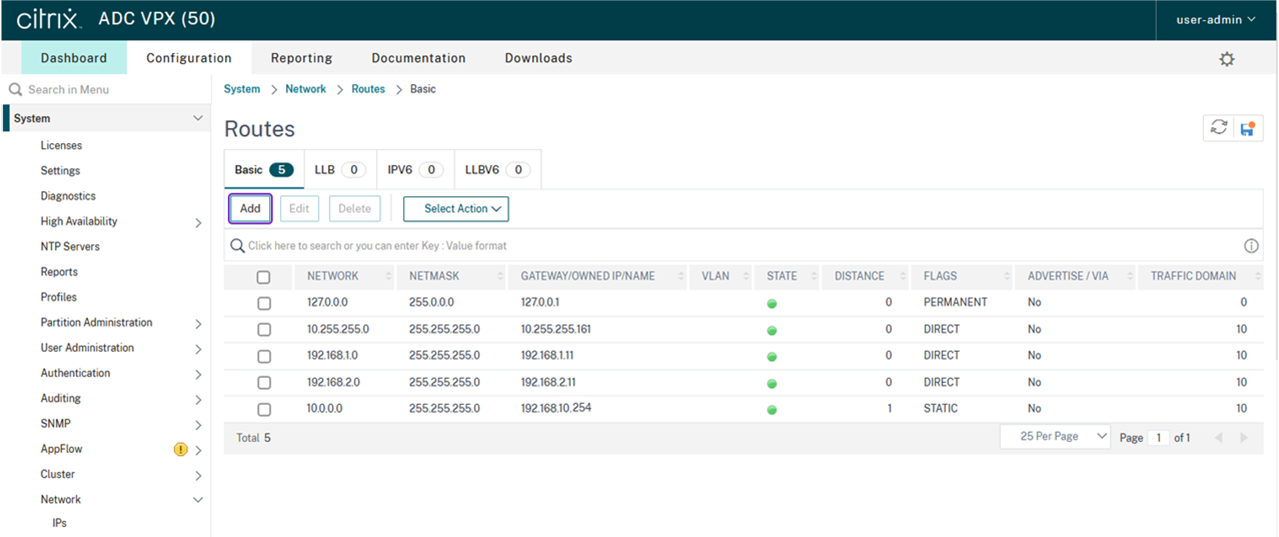Select the 192.168.1.0 route checkbox

[x=264, y=356]
